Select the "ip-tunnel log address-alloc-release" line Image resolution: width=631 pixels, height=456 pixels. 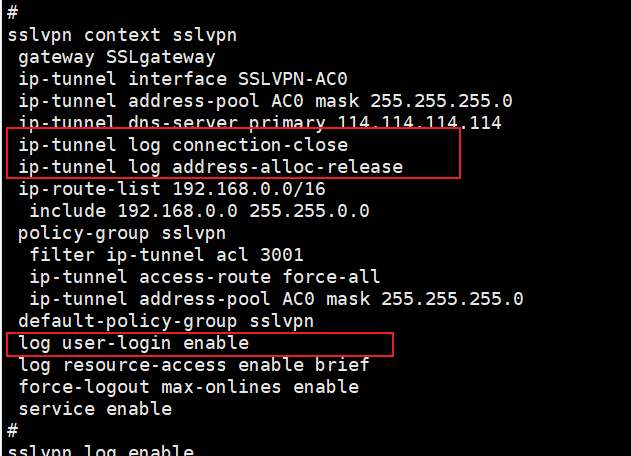pos(210,167)
